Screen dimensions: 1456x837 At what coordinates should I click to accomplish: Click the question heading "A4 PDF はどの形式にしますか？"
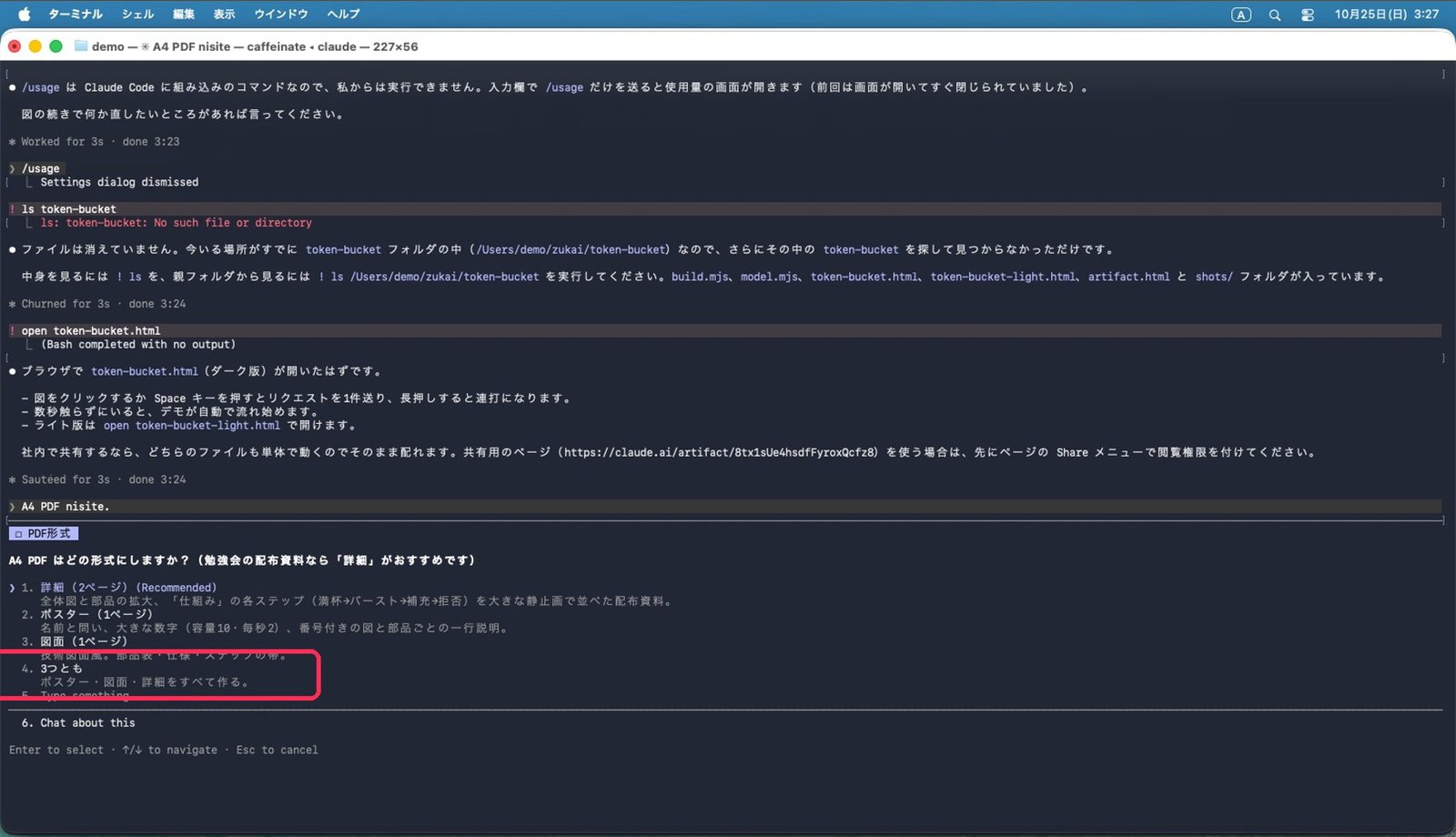[99, 560]
